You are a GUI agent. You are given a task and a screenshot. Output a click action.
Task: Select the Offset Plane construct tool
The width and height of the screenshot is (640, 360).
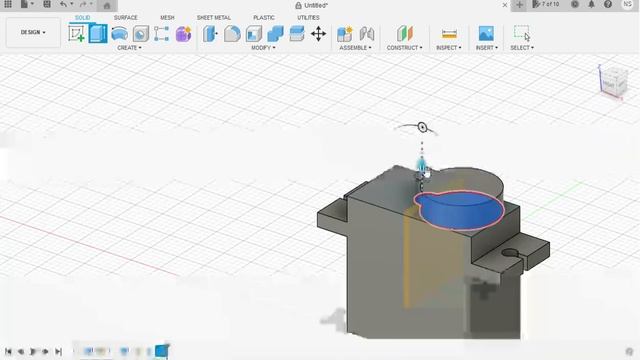404,34
